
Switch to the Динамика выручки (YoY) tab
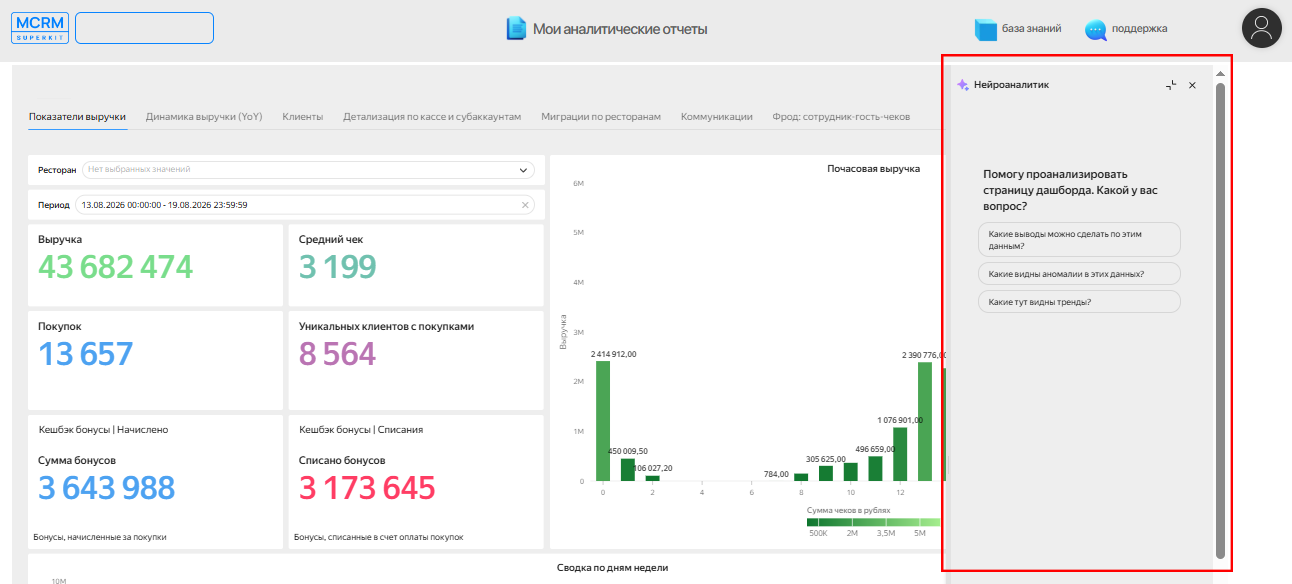coord(204,117)
